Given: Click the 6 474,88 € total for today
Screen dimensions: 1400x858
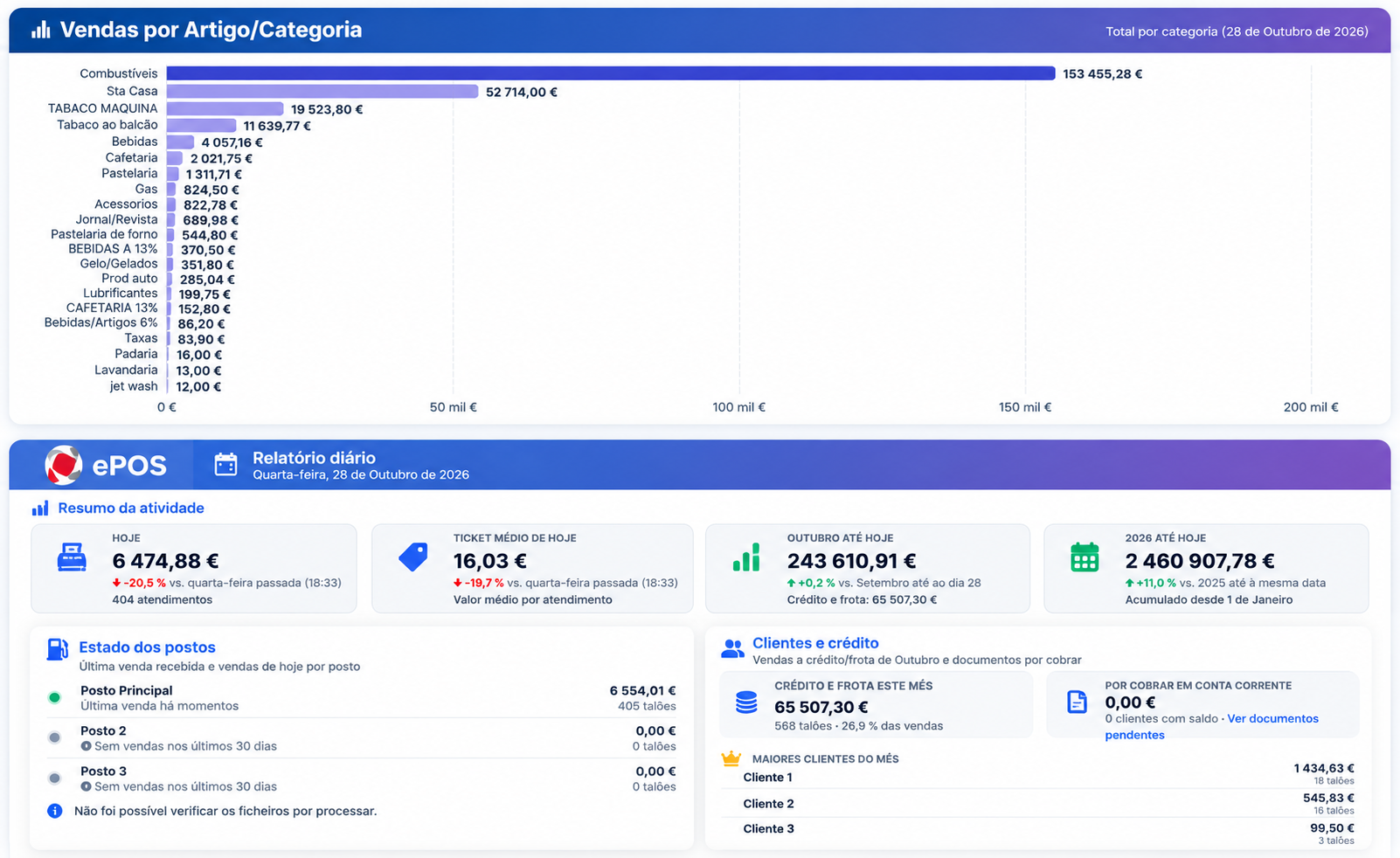Looking at the screenshot, I should click(165, 561).
